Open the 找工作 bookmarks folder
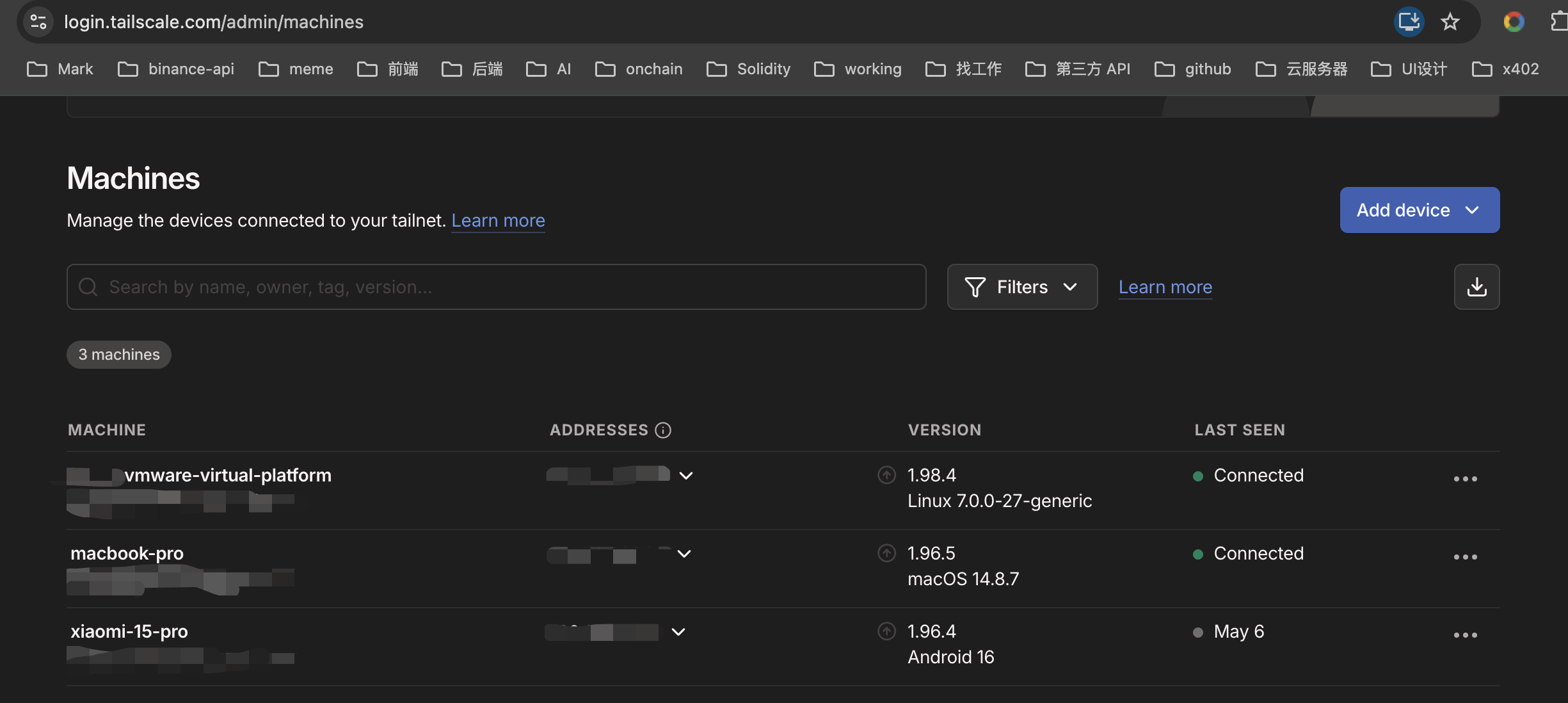This screenshot has height=703, width=1568. tap(964, 69)
